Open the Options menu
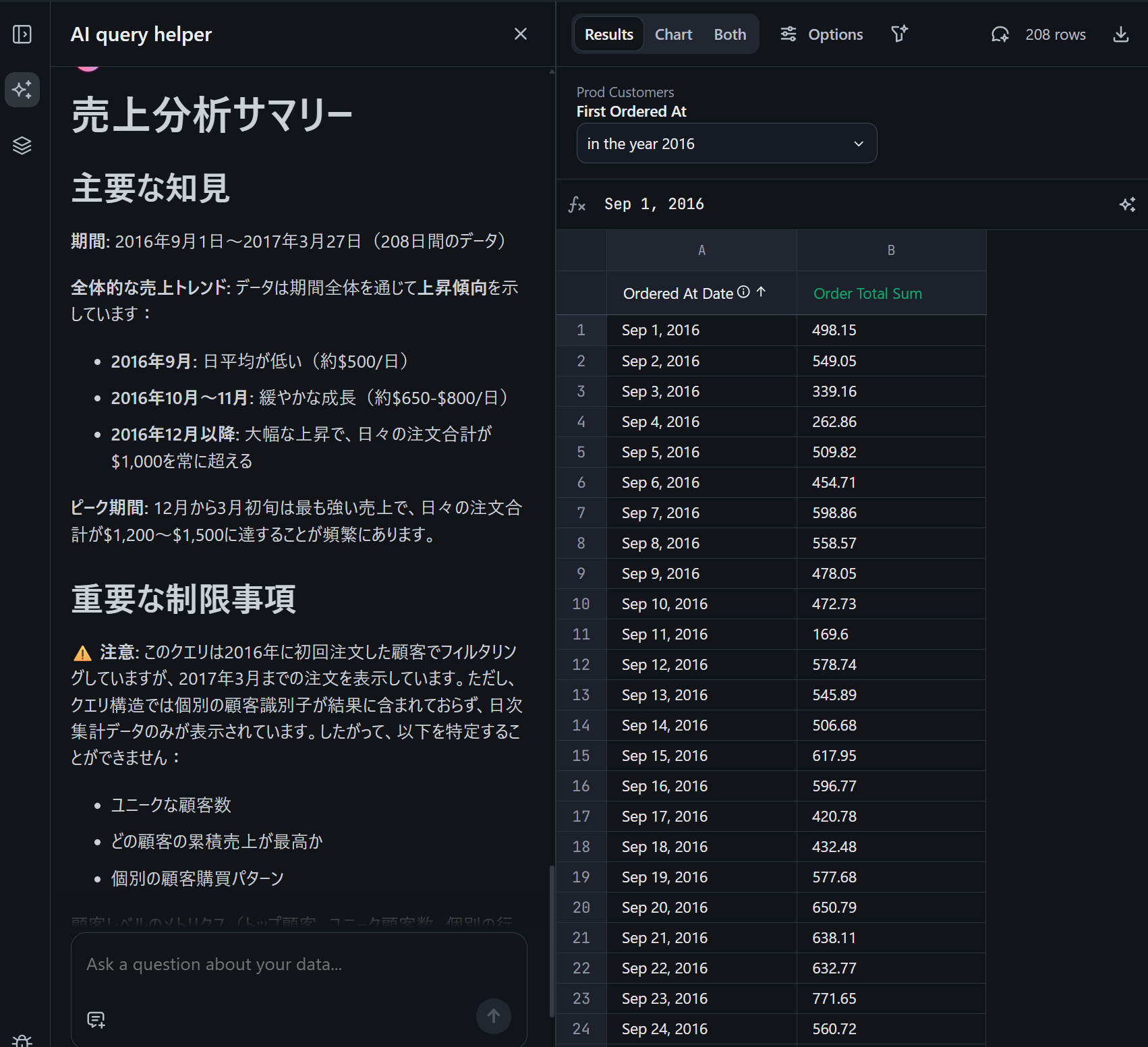Image resolution: width=1148 pixels, height=1047 pixels. tap(822, 34)
